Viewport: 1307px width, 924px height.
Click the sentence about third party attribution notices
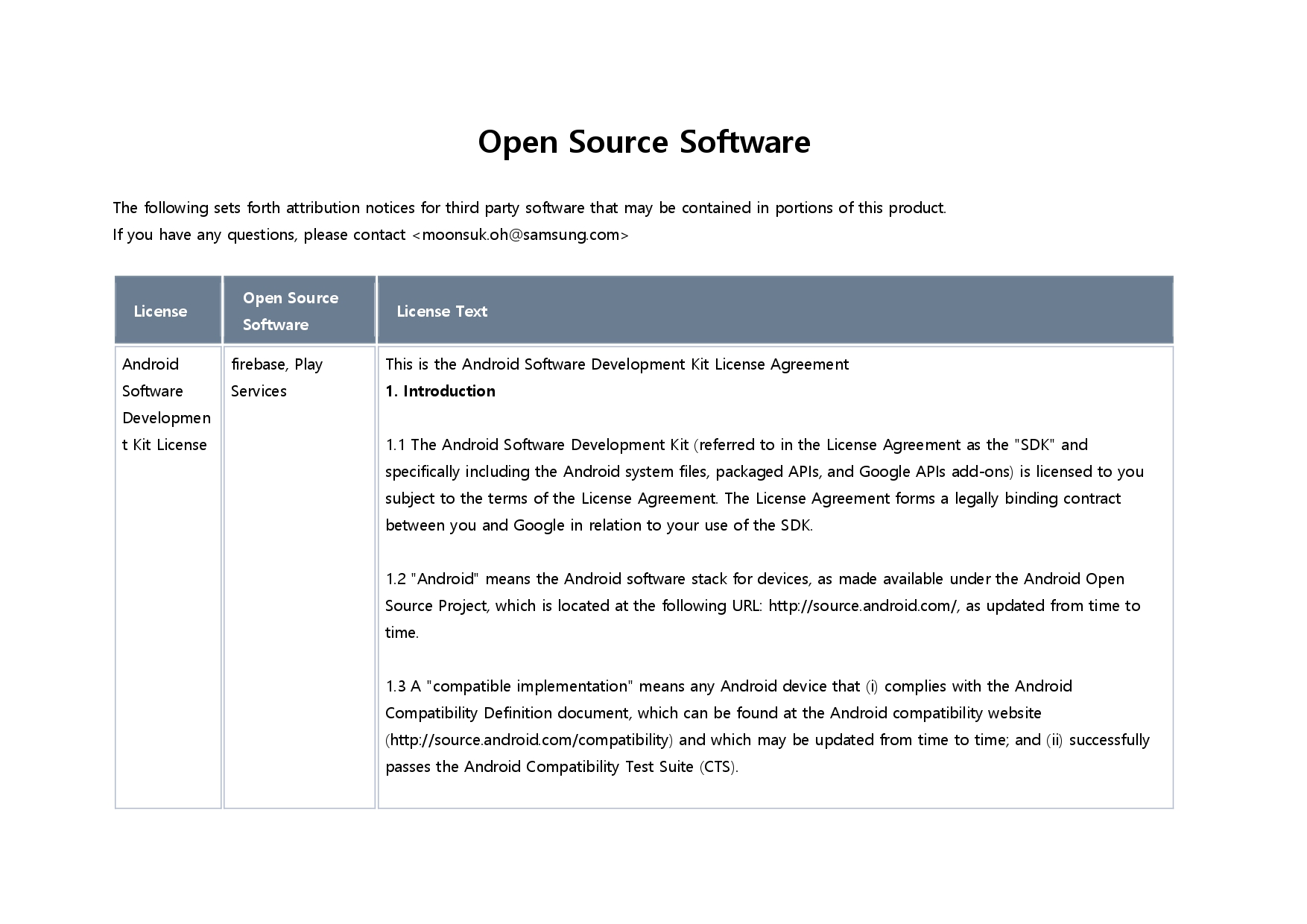529,208
